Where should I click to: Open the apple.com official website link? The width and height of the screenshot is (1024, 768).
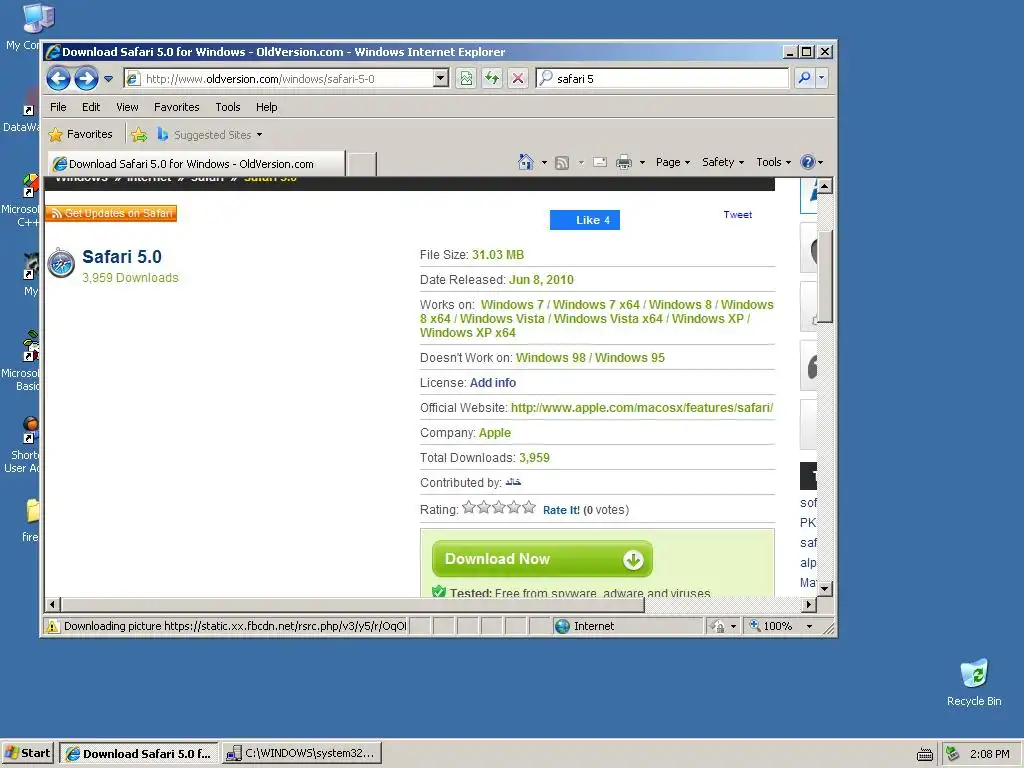641,408
